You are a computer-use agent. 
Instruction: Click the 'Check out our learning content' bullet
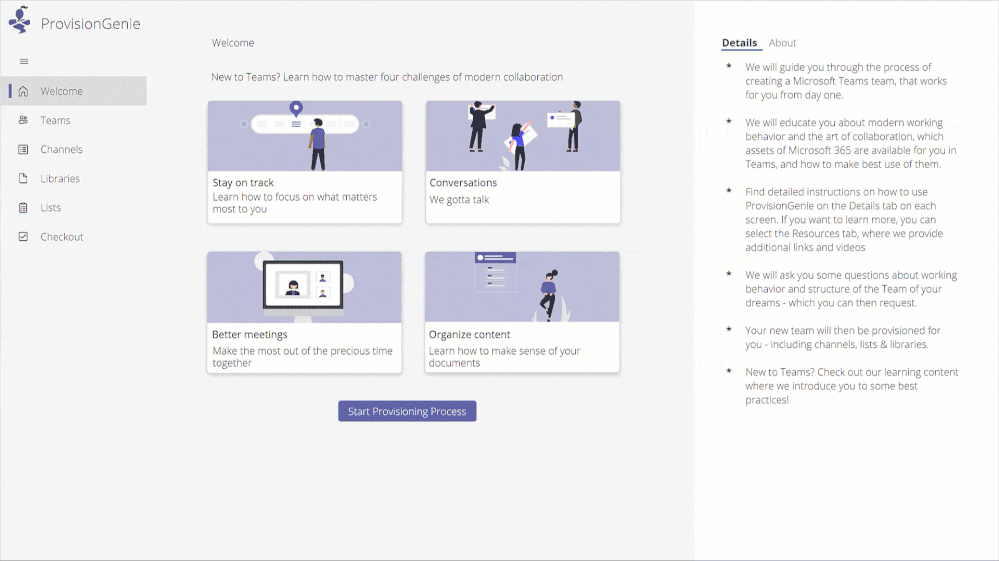click(x=852, y=386)
